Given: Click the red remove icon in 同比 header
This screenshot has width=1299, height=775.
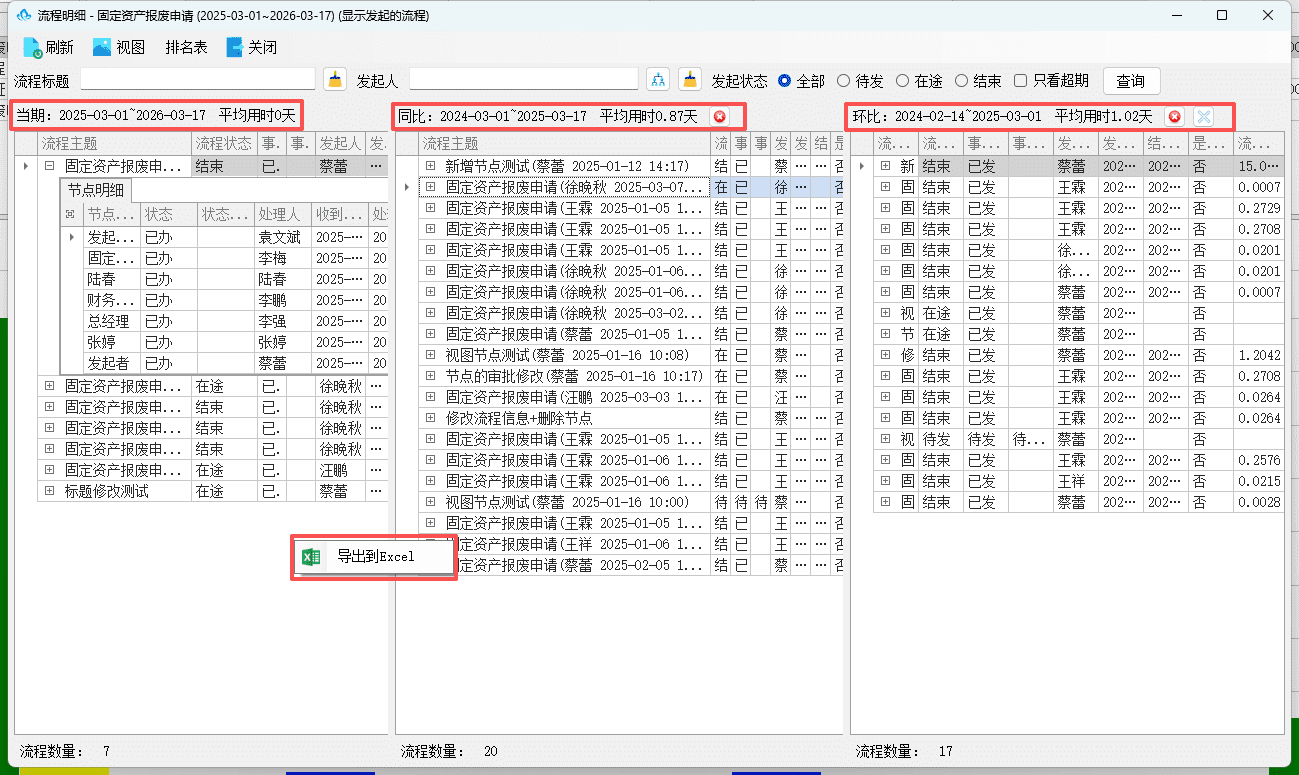Looking at the screenshot, I should click(719, 117).
